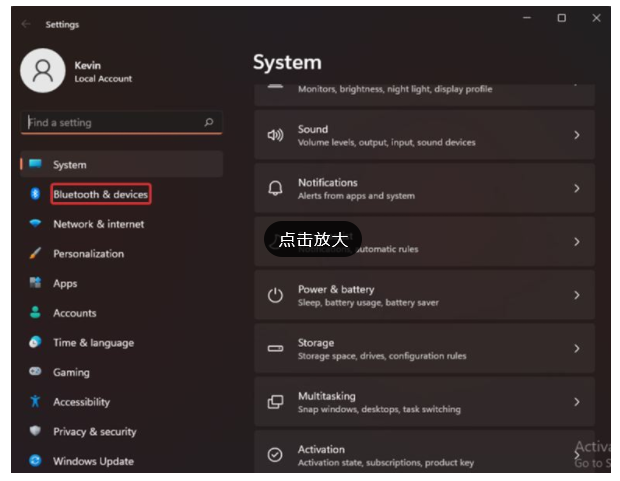The height and width of the screenshot is (481, 620).
Task: Expand the Notifications chevron arrow
Action: pyautogui.click(x=577, y=189)
